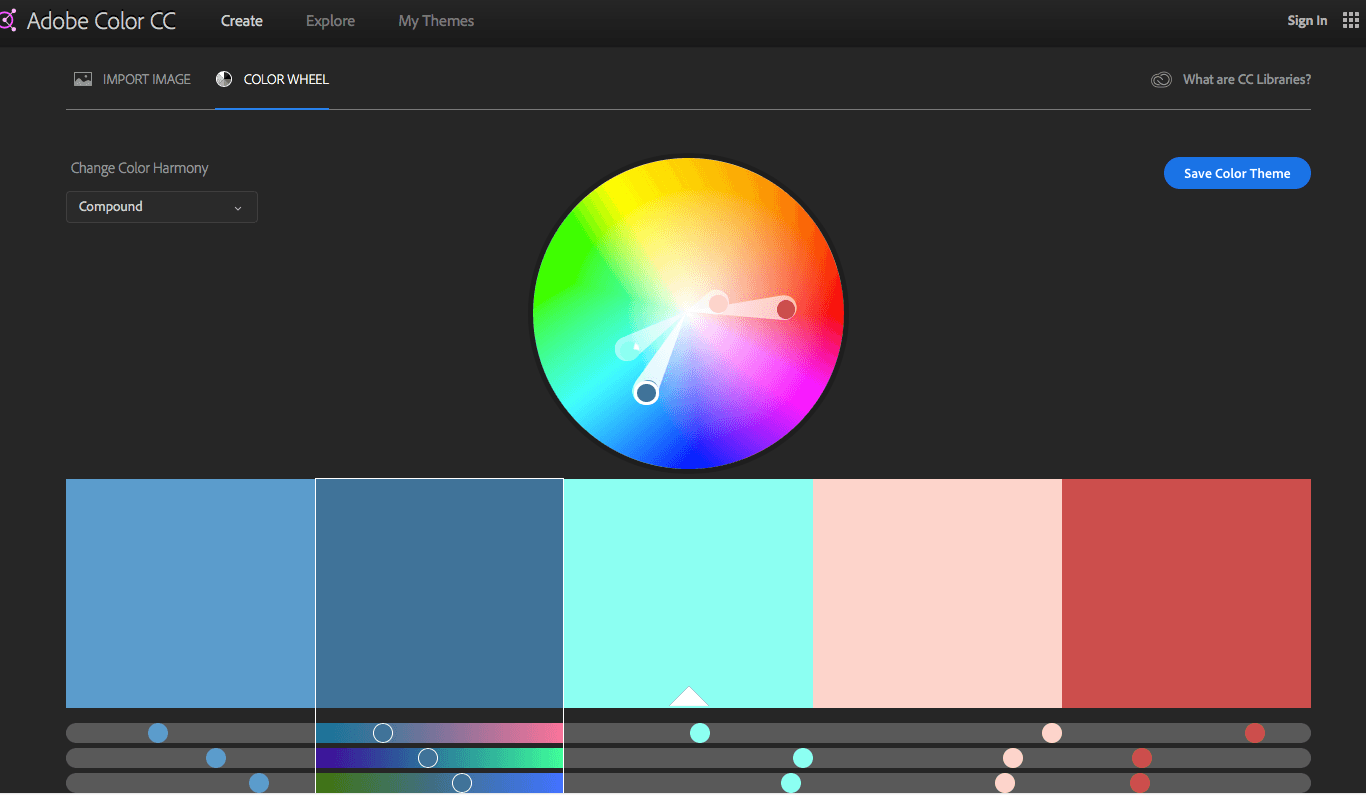Switch to the Explore tab
Viewport: 1366px width, 795px height.
pos(330,21)
